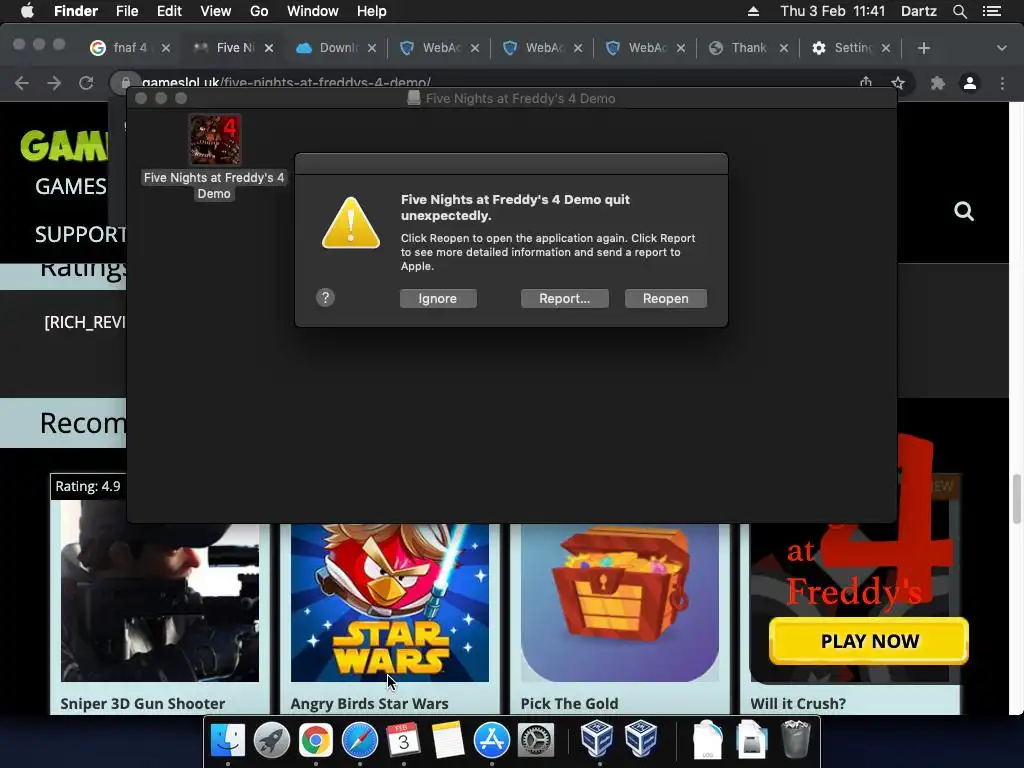The width and height of the screenshot is (1024, 768).
Task: Open the Trash in the Dock
Action: (795, 739)
